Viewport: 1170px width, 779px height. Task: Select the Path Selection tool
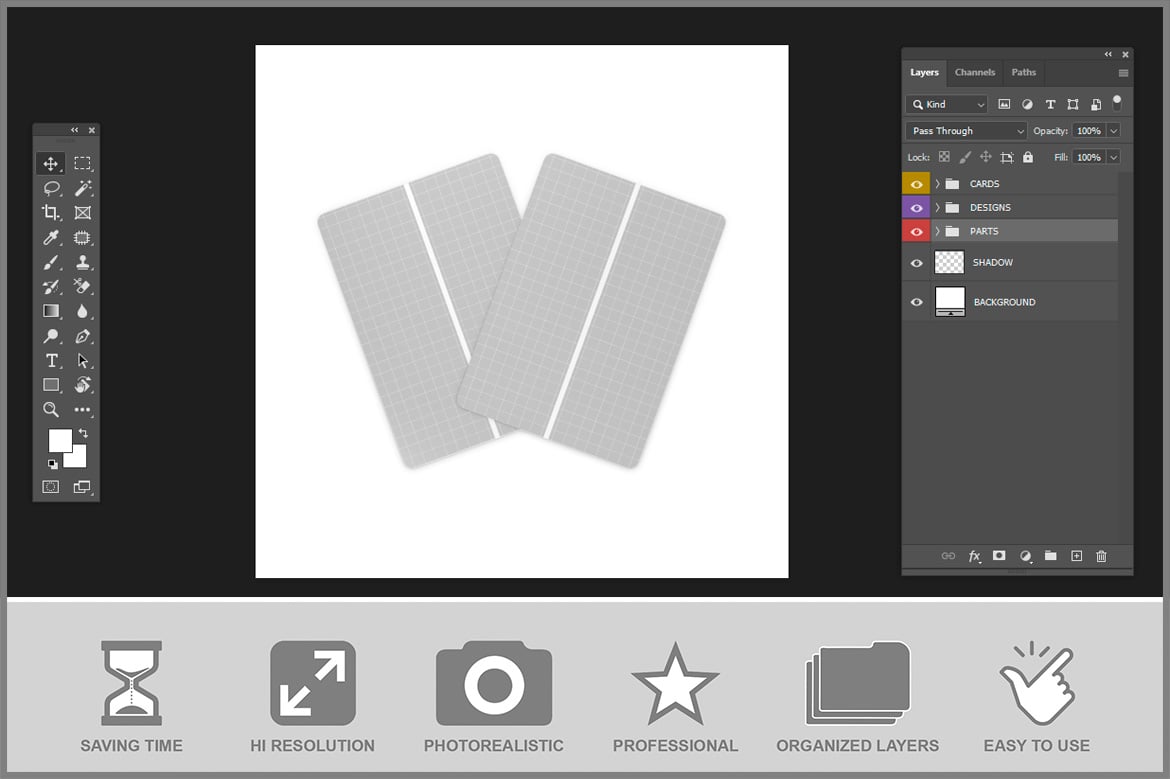coord(83,360)
